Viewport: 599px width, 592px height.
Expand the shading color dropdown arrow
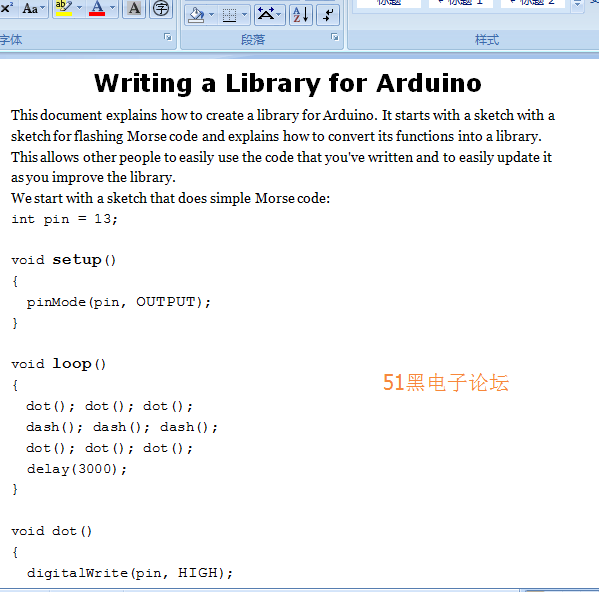point(211,15)
